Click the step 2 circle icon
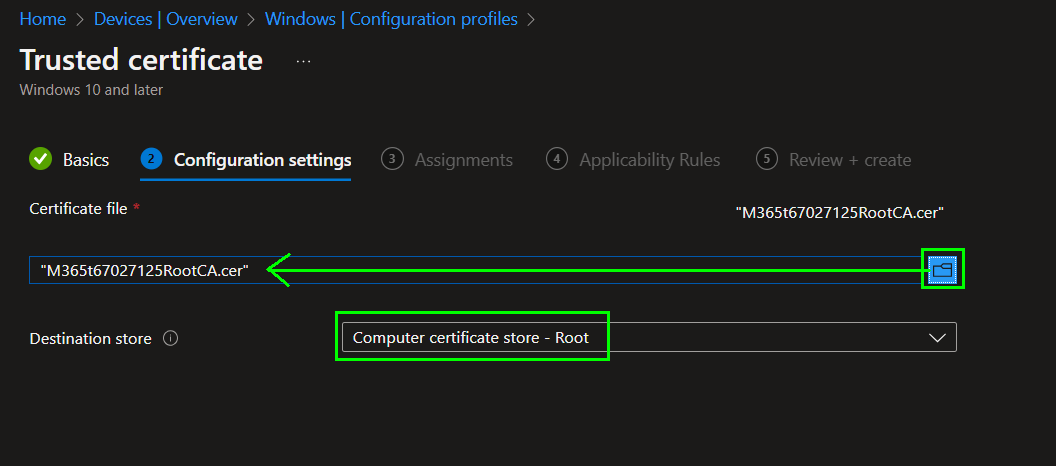The height and width of the screenshot is (466, 1056). click(x=151, y=159)
